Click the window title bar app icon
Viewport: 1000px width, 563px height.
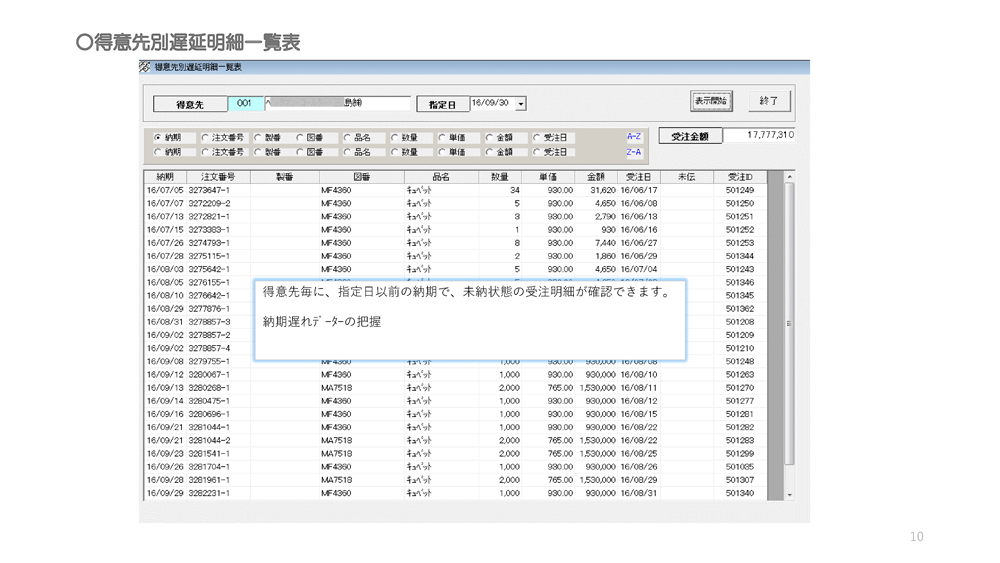pos(145,67)
